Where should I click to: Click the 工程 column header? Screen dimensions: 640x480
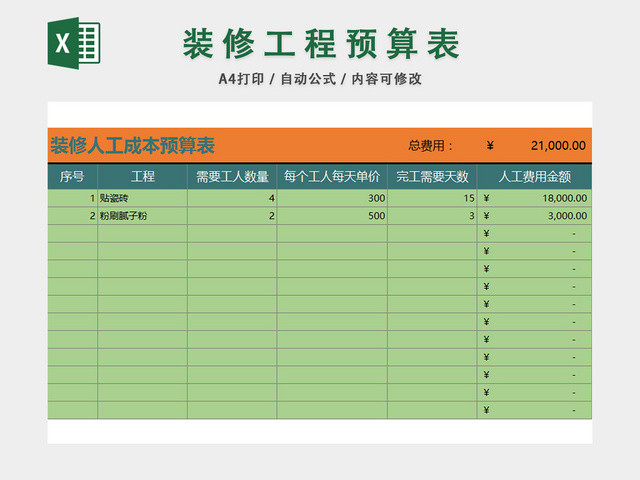point(142,177)
